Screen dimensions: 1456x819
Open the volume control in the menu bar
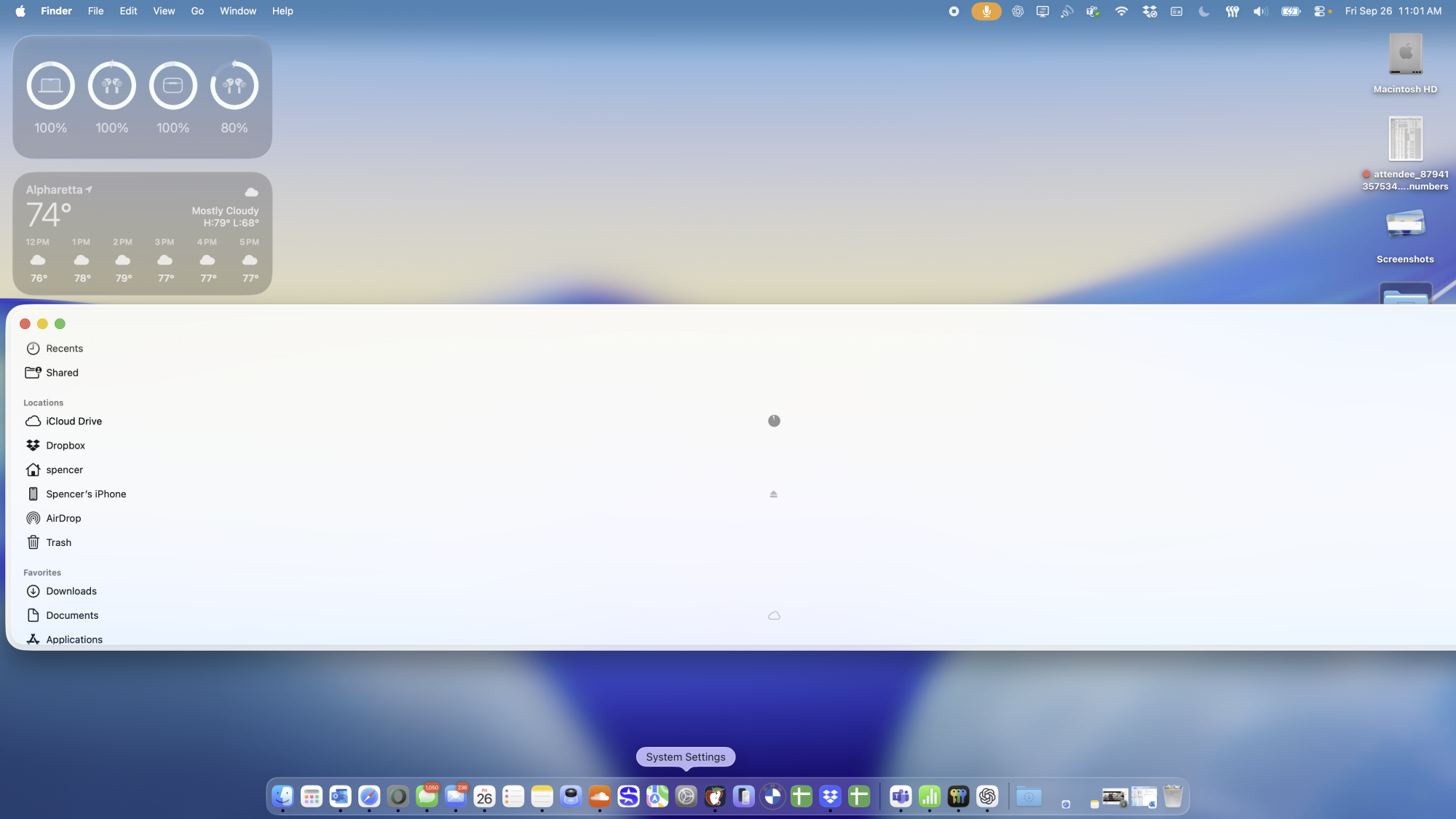1260,12
